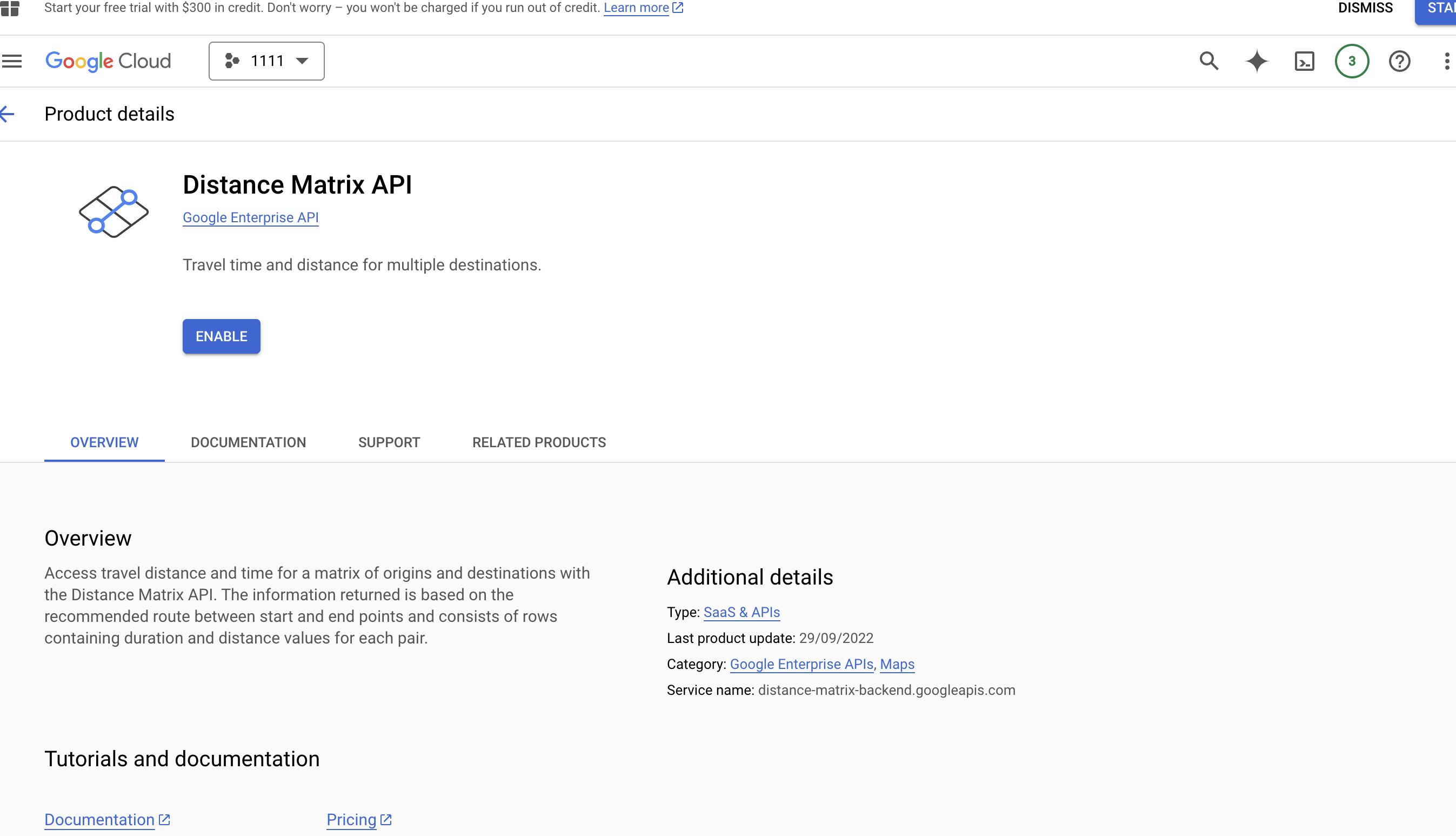Activate the Cloud Shell terminal icon
Image resolution: width=1456 pixels, height=836 pixels.
tap(1304, 61)
